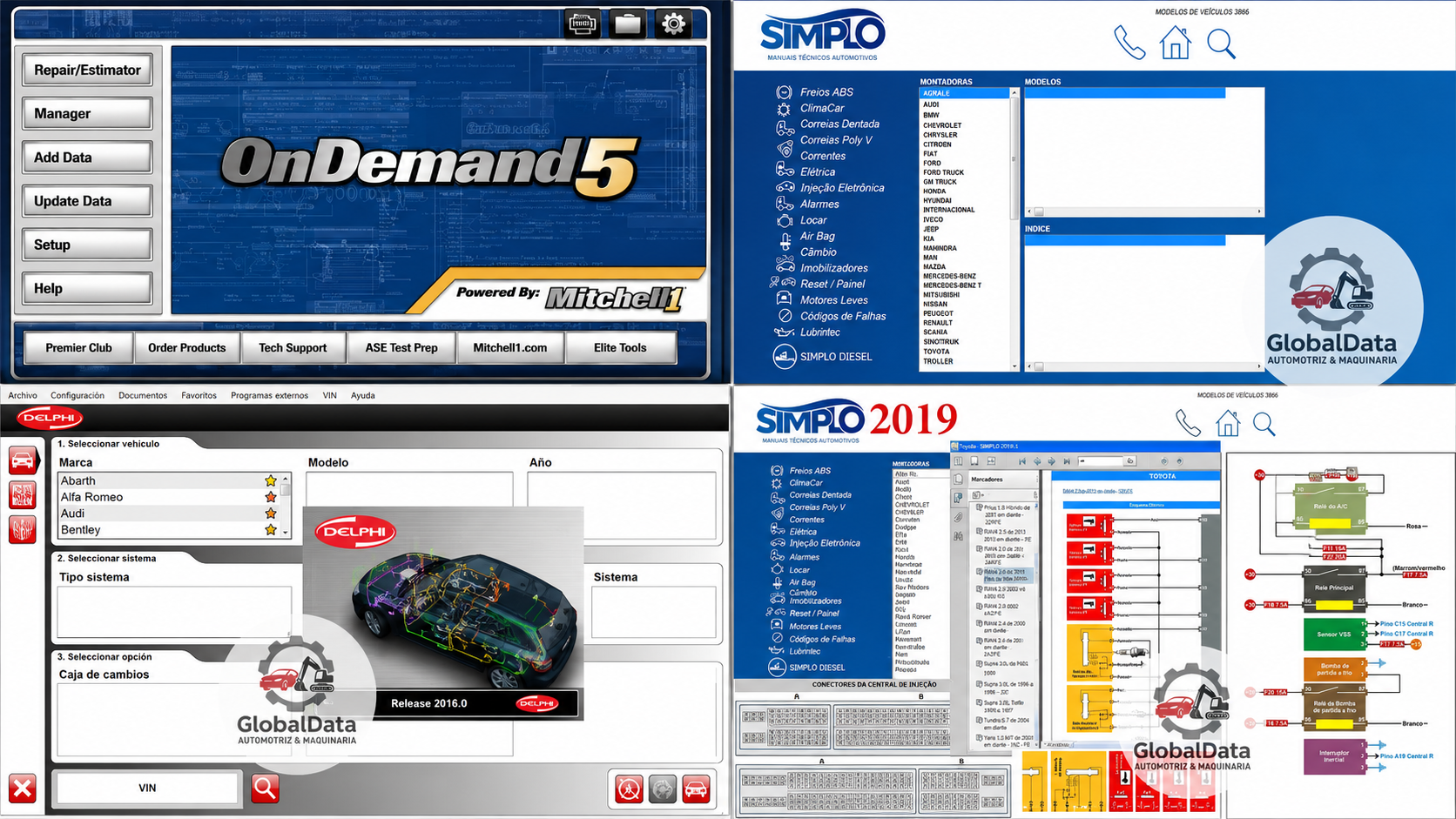Screen dimensions: 1456x819
Task: Open the binoculars search panel in Toyota PDF
Action: point(958,536)
